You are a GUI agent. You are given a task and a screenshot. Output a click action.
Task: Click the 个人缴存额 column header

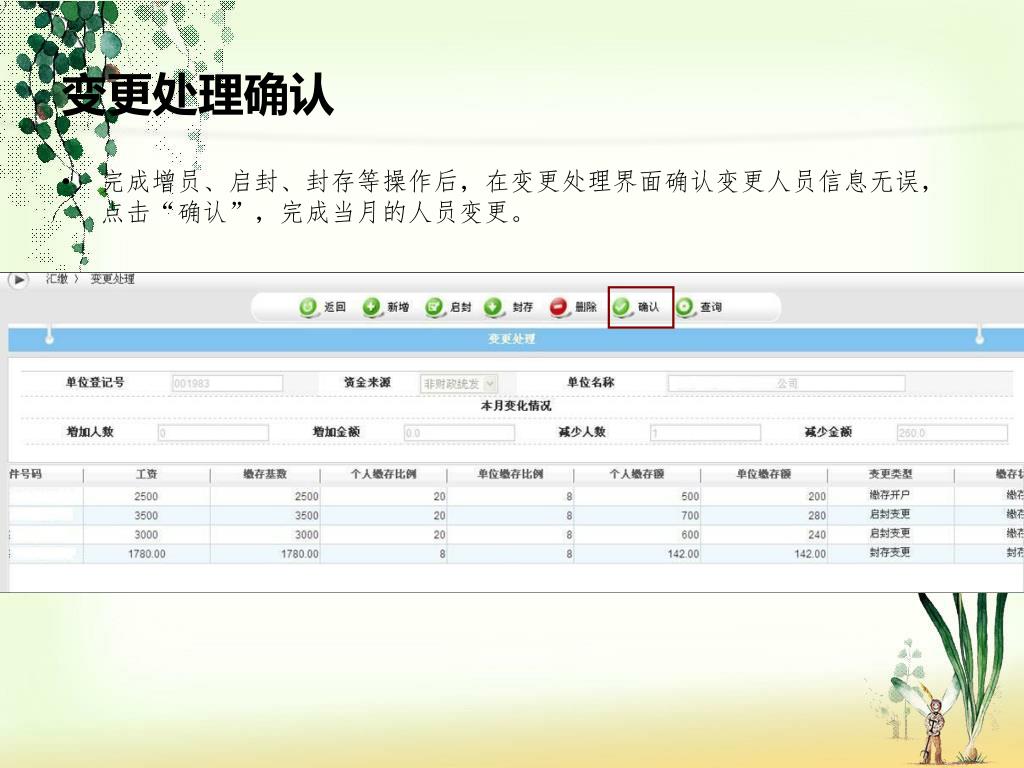pos(637,474)
